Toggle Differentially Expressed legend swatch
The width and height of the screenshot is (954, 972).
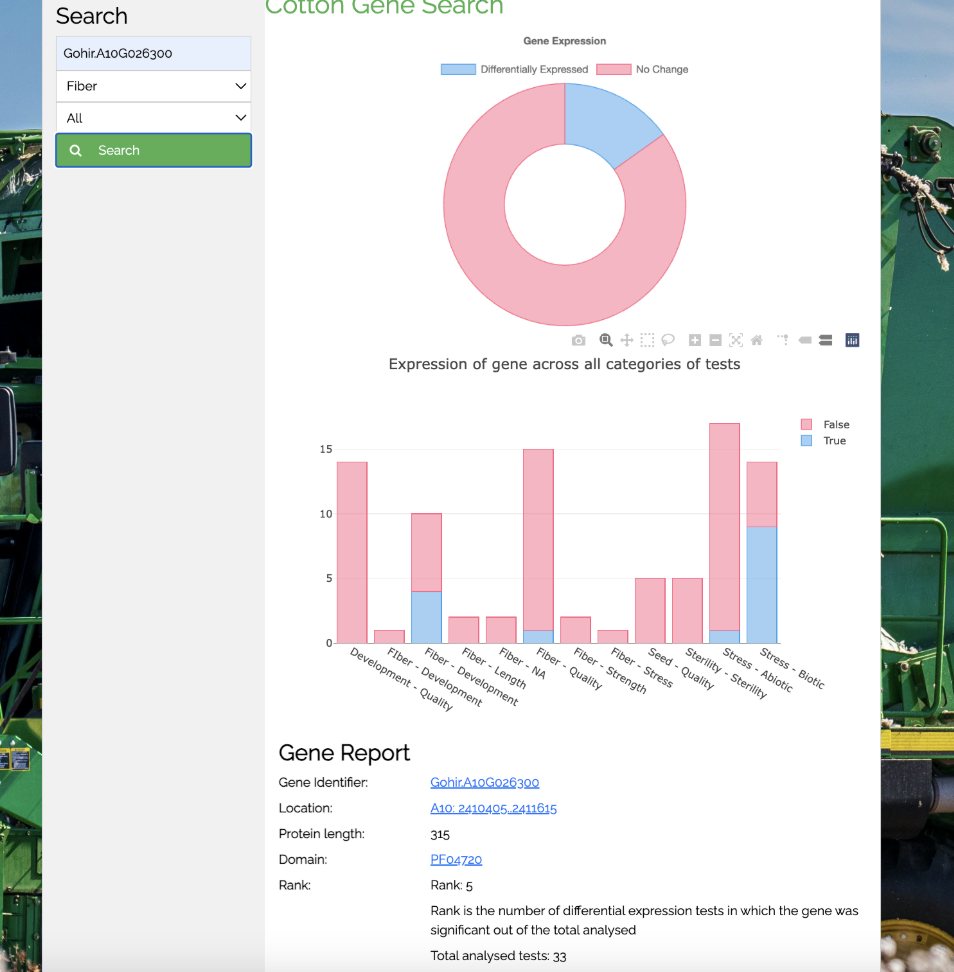pyautogui.click(x=458, y=69)
